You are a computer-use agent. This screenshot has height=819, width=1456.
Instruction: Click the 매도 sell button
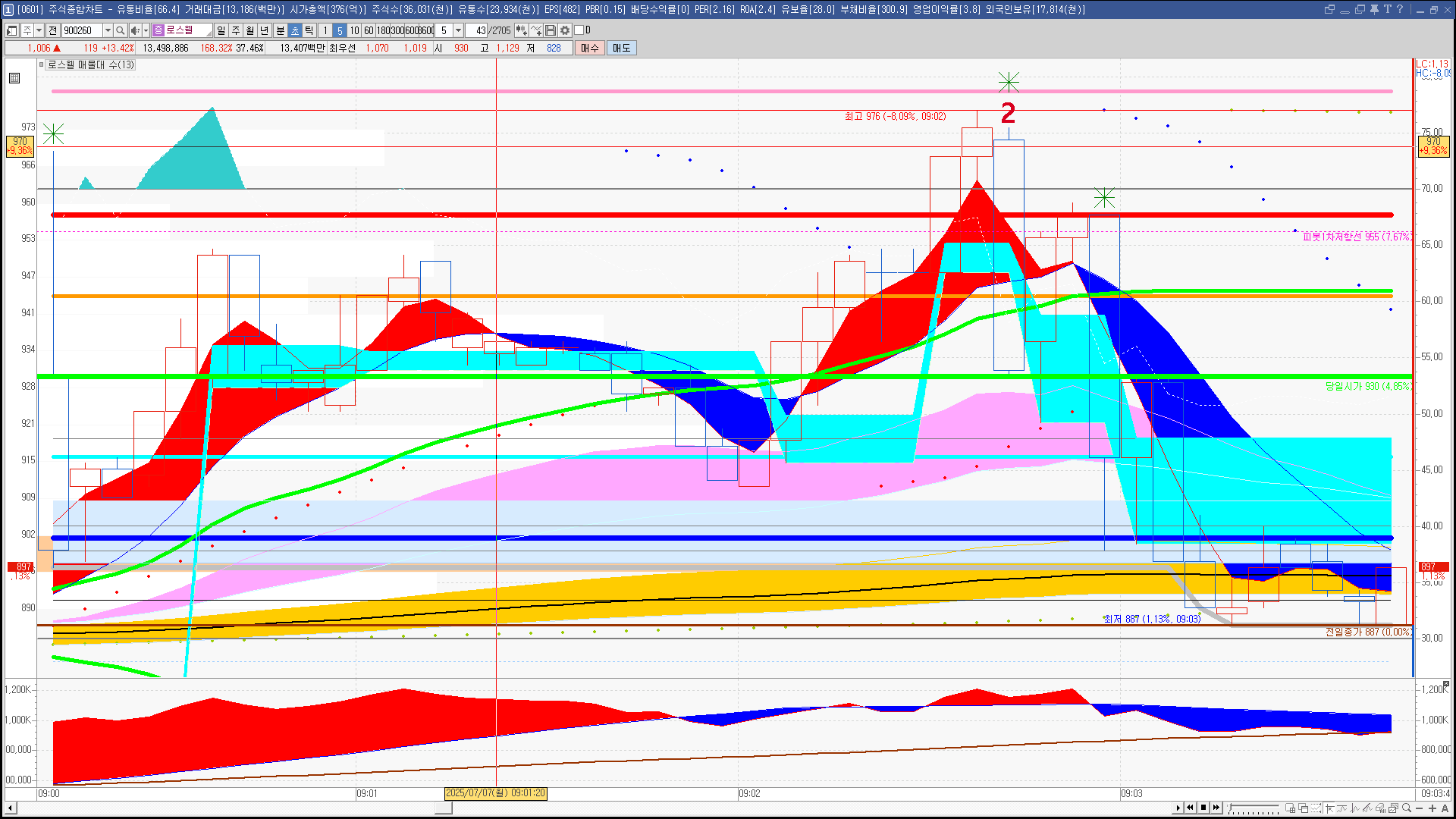pyautogui.click(x=621, y=48)
